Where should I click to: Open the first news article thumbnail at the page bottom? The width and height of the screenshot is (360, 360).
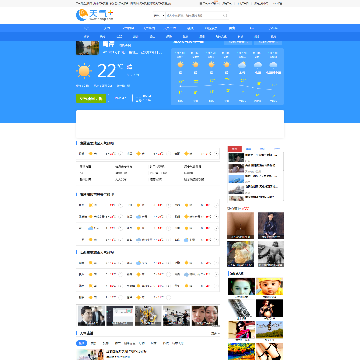pyautogui.click(x=90, y=354)
